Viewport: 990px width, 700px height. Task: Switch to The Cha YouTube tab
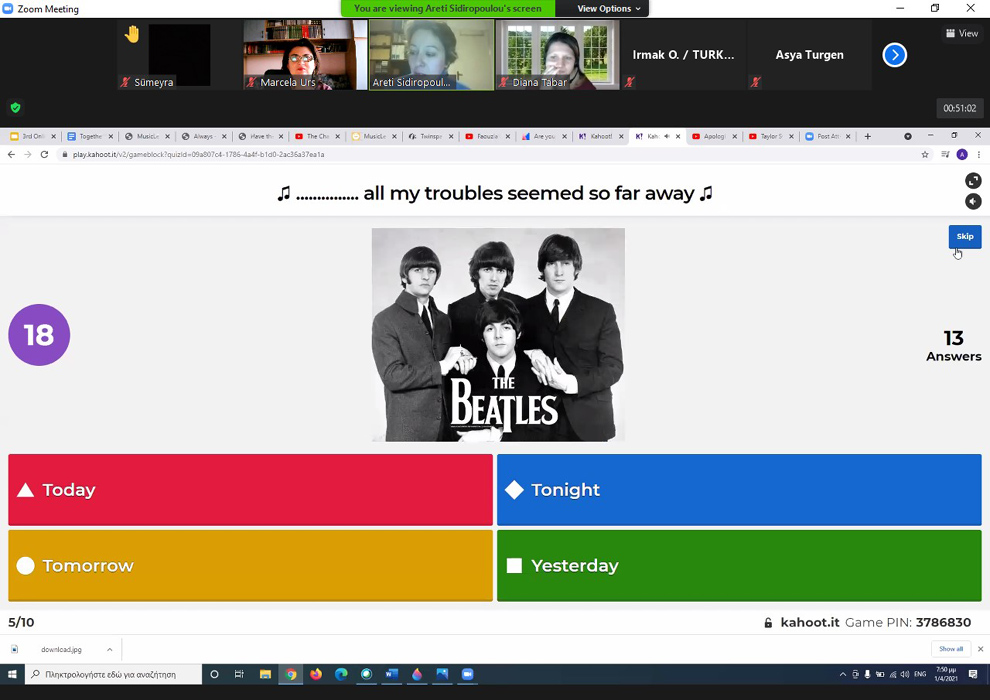(x=316, y=136)
